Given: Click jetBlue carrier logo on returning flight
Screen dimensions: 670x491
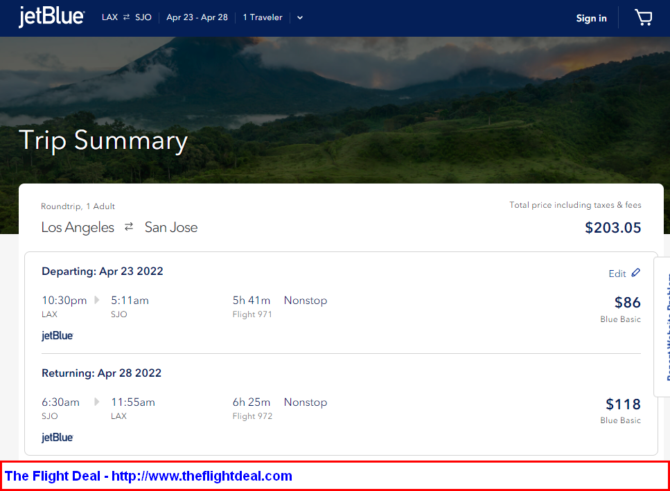Looking at the screenshot, I should (x=57, y=438).
